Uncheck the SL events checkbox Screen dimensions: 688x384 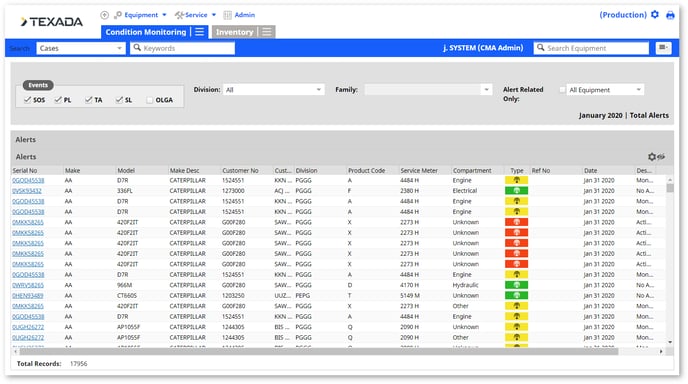click(119, 100)
